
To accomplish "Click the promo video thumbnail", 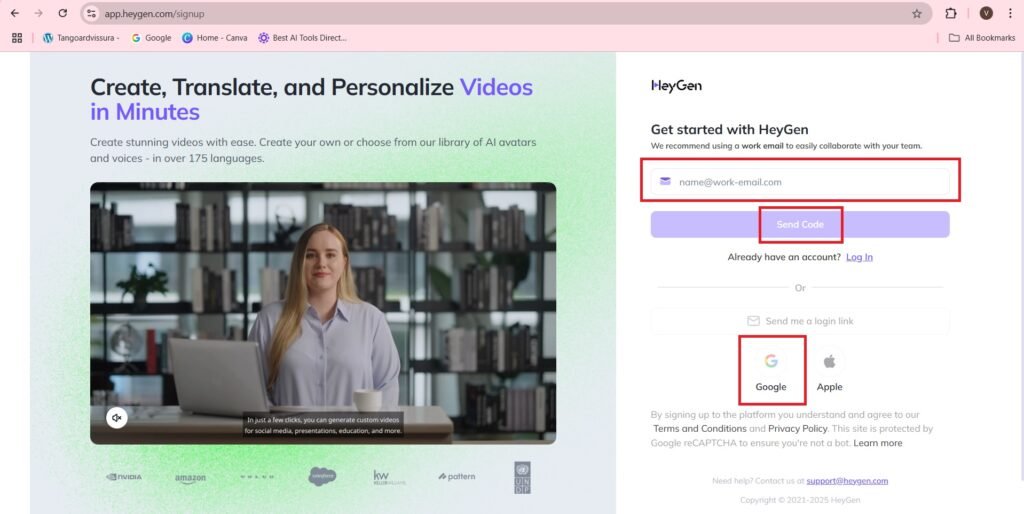I will tap(323, 313).
